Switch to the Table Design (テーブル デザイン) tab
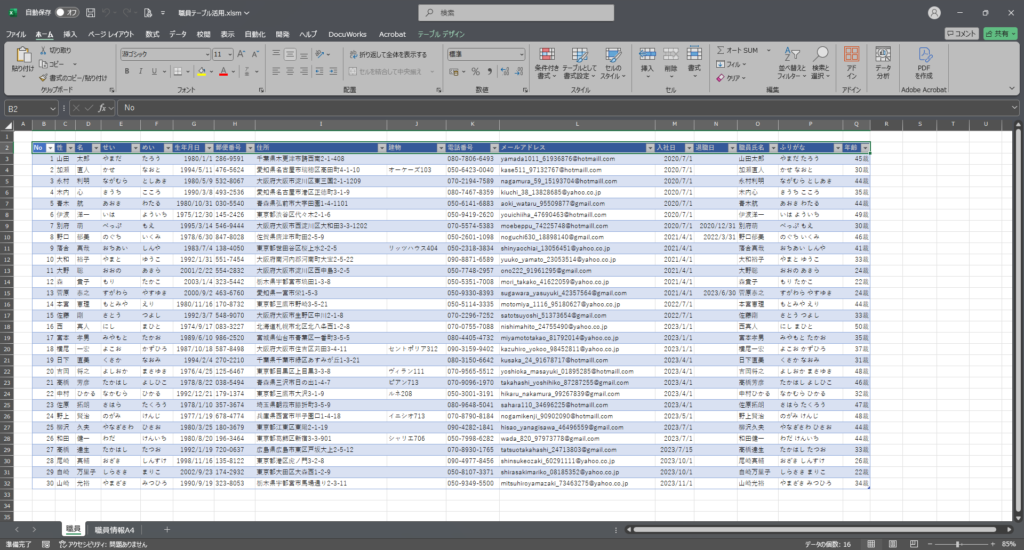The height and width of the screenshot is (550, 1024). pos(441,34)
